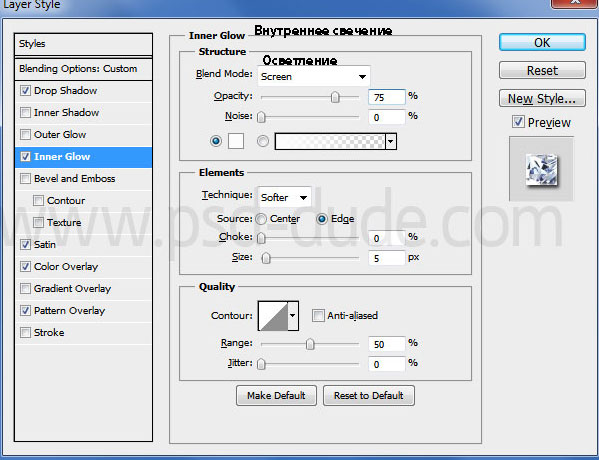
Task: Click the Size slider handle
Action: (266, 258)
